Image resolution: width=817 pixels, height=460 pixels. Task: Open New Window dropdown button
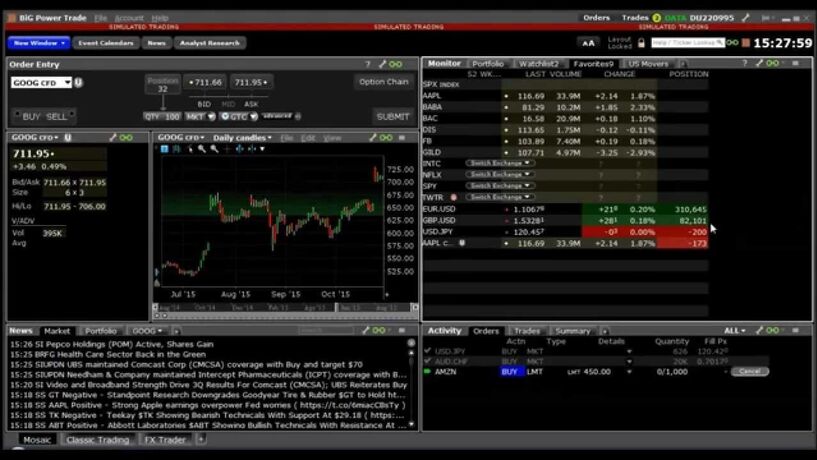(x=39, y=43)
